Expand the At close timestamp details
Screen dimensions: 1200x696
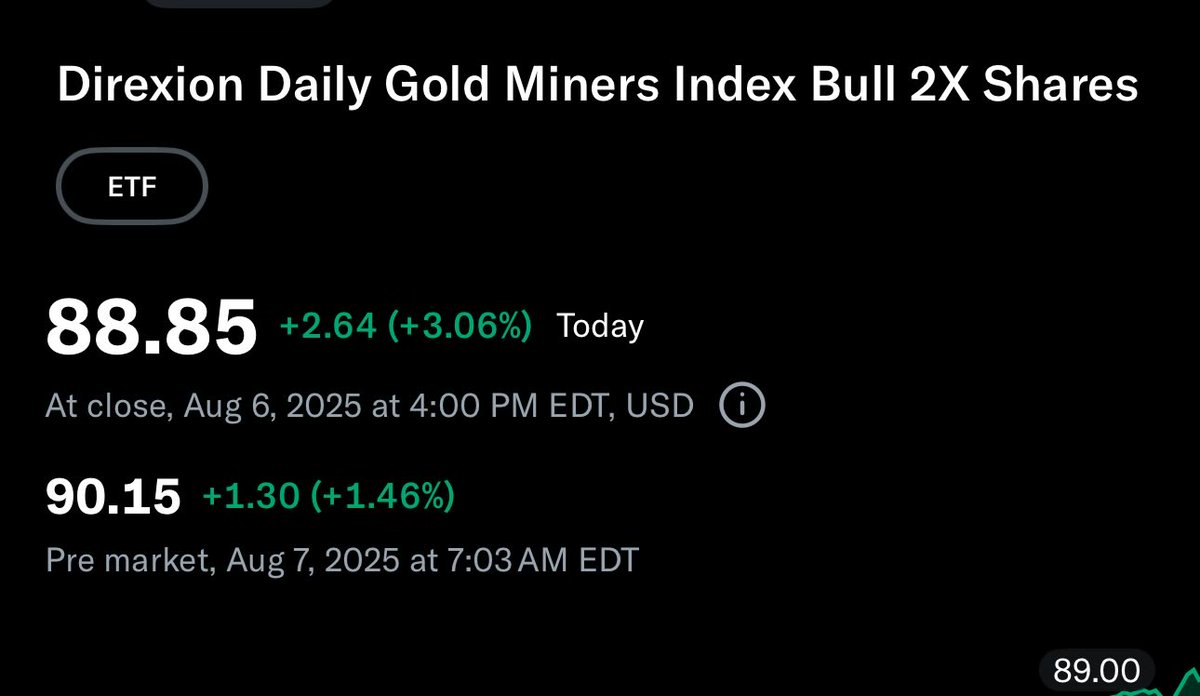click(x=370, y=404)
